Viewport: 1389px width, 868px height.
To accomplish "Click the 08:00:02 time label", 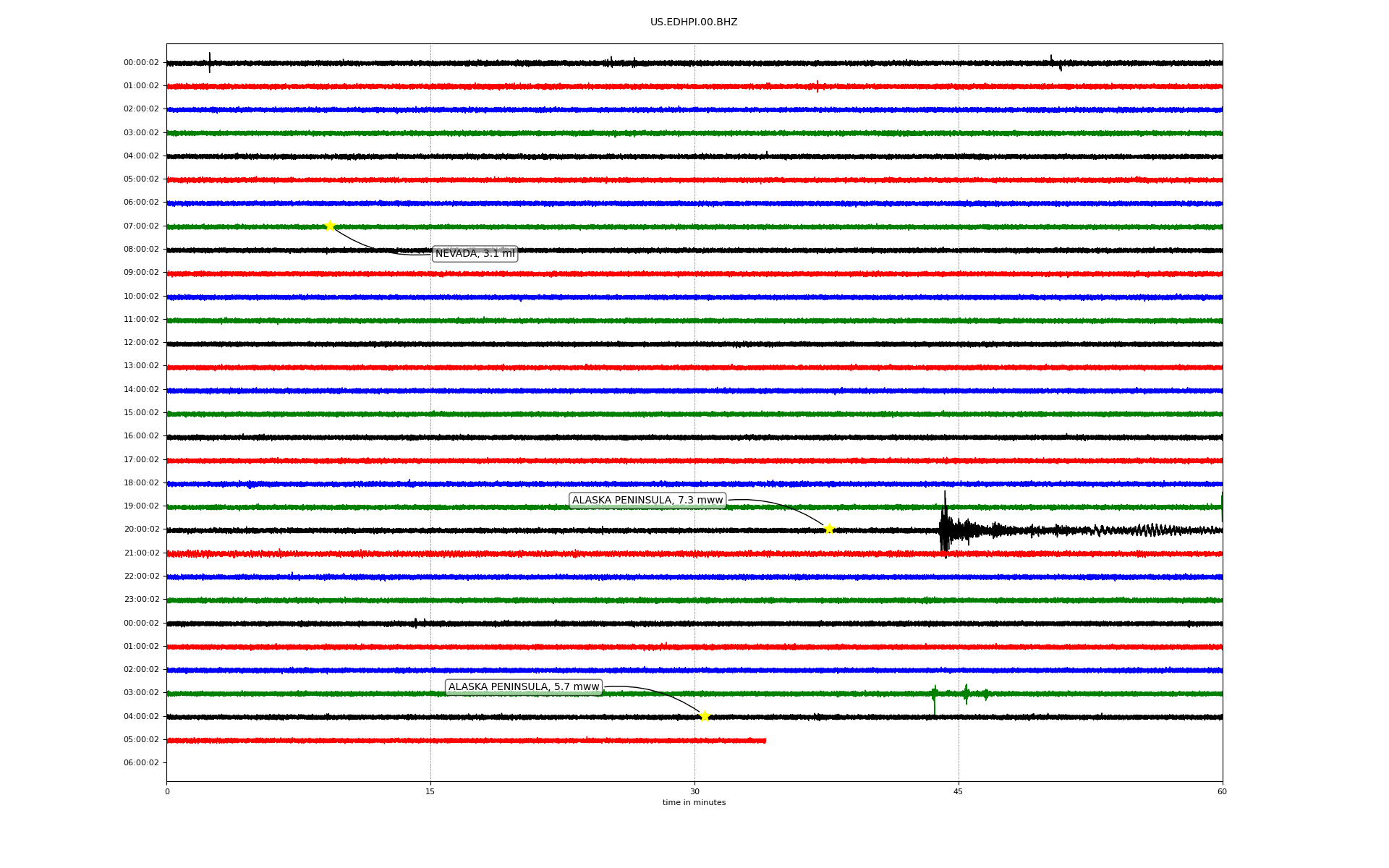I will tap(141, 250).
